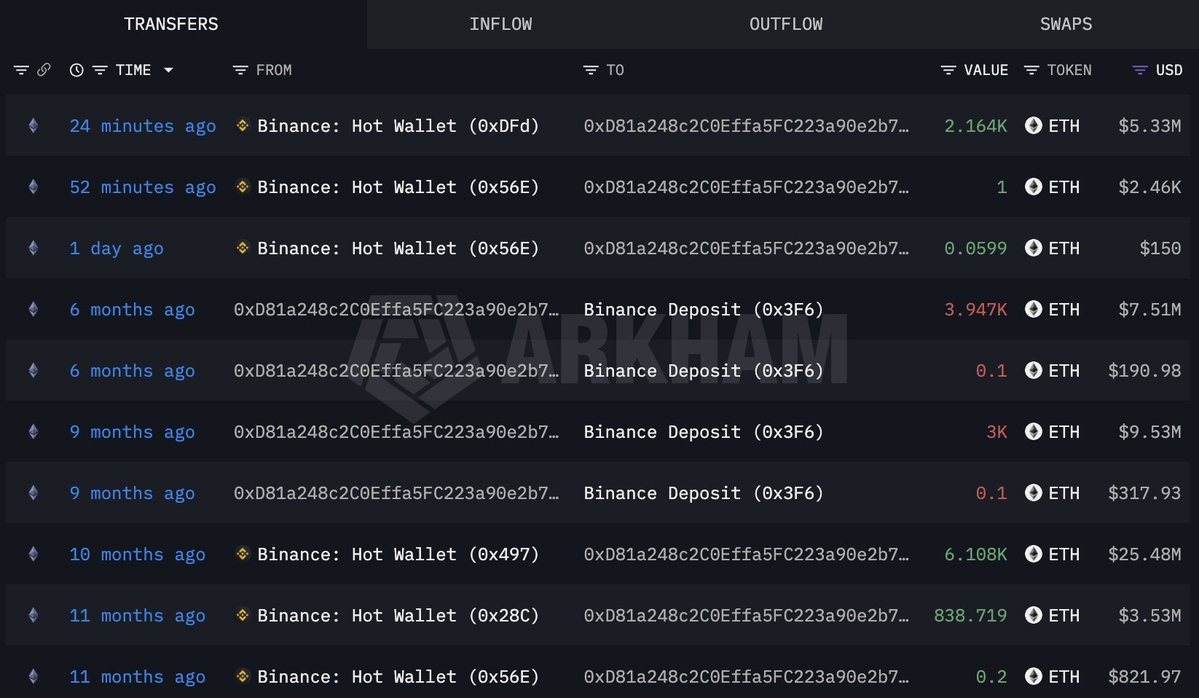Image resolution: width=1199 pixels, height=698 pixels.
Task: Open Binance: Hot Wallet (0x497) entity
Action: coord(398,554)
